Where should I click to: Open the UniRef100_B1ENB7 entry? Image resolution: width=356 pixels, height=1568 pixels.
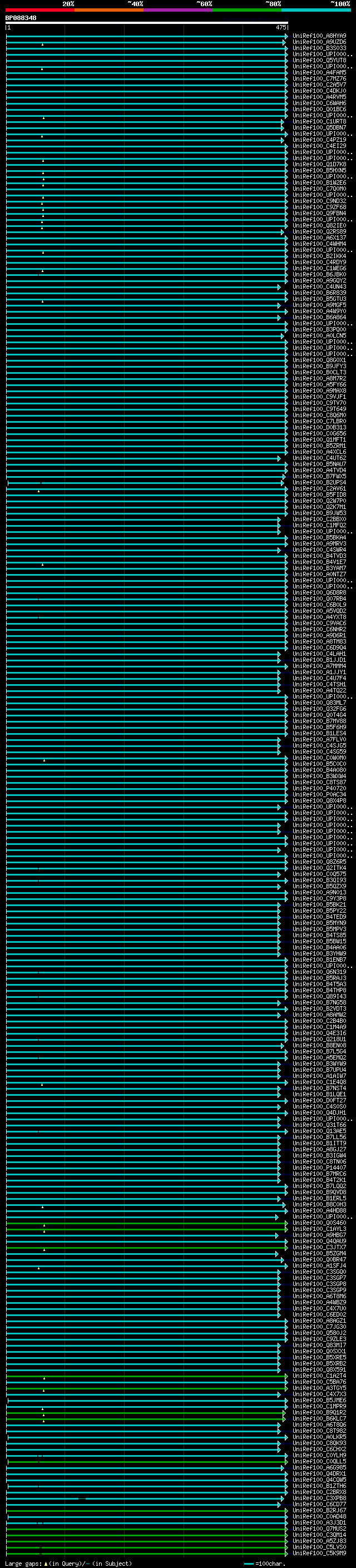[x=319, y=960]
